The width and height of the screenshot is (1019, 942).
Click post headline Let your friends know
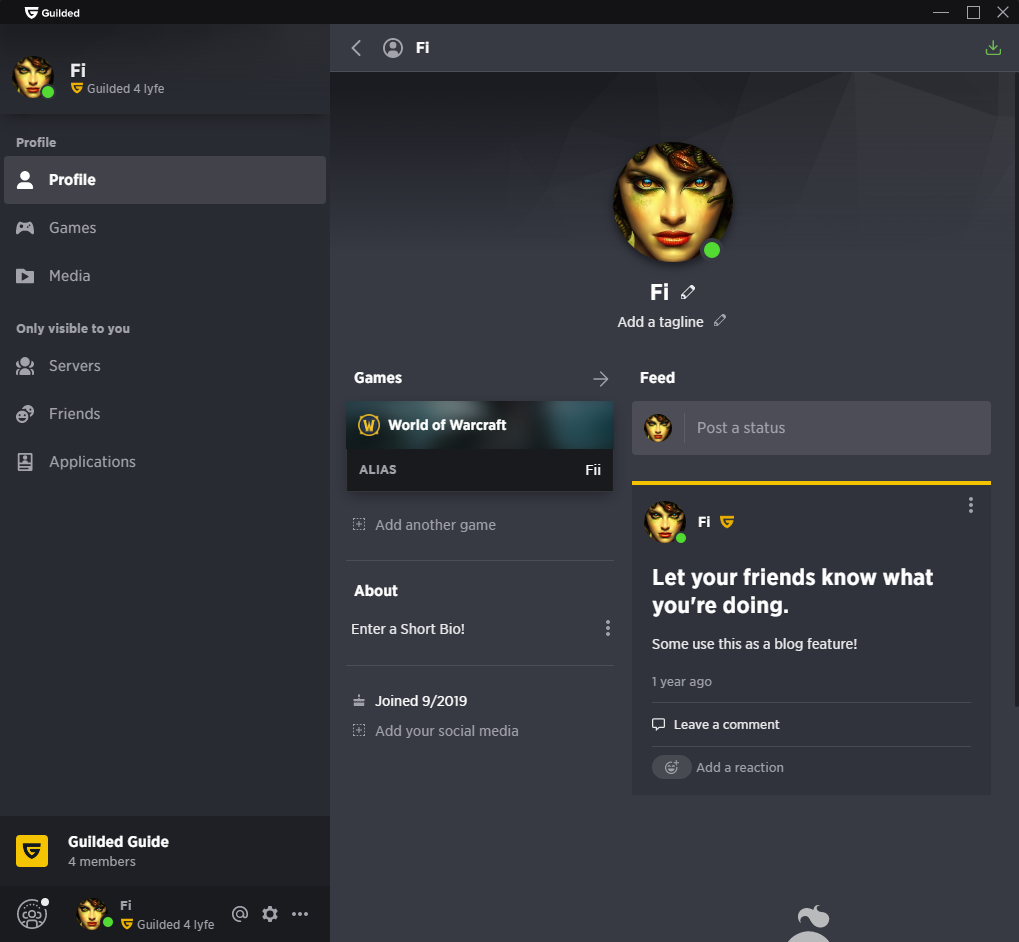click(792, 591)
